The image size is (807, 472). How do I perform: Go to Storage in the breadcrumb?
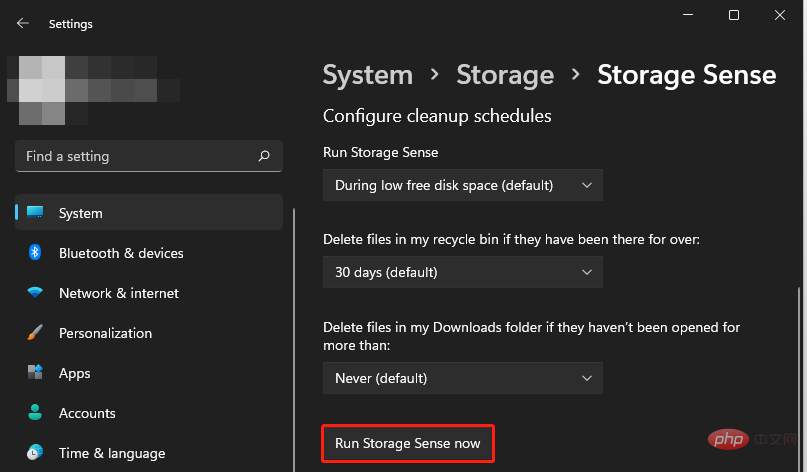[x=505, y=75]
